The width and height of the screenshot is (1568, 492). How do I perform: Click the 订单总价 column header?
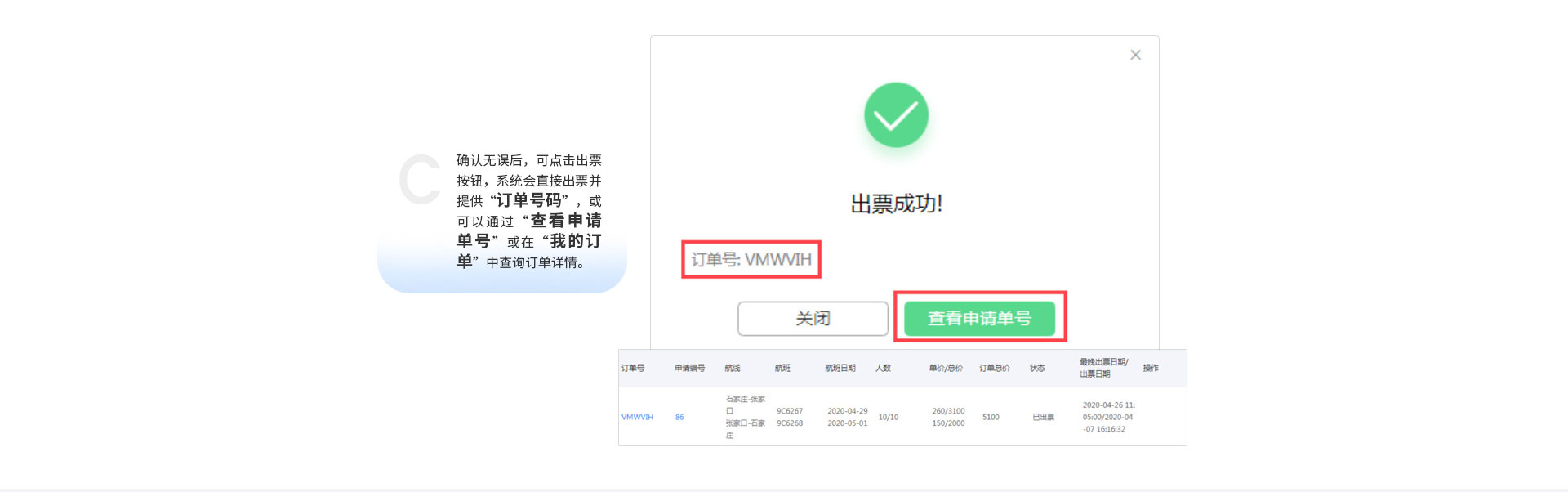click(994, 369)
